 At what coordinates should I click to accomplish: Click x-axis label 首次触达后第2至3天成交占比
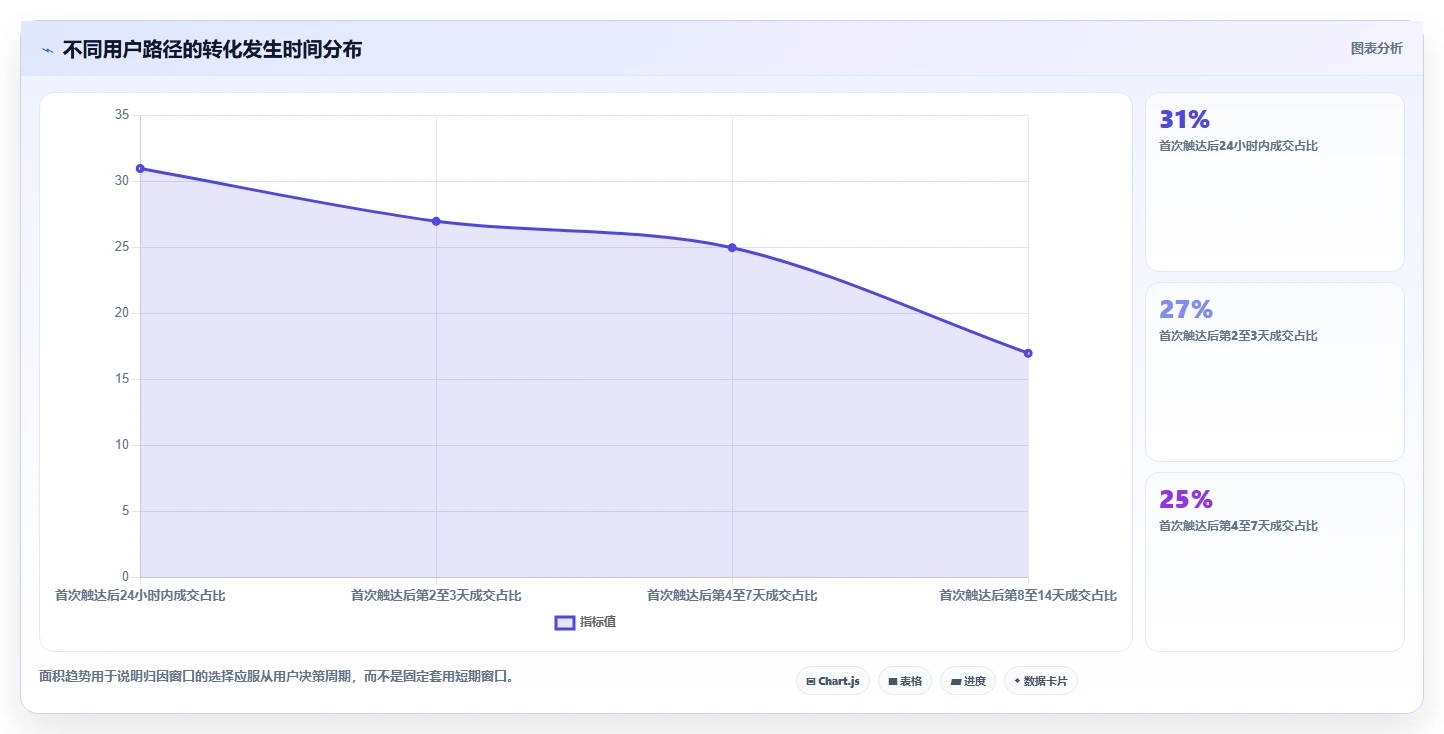pos(436,595)
